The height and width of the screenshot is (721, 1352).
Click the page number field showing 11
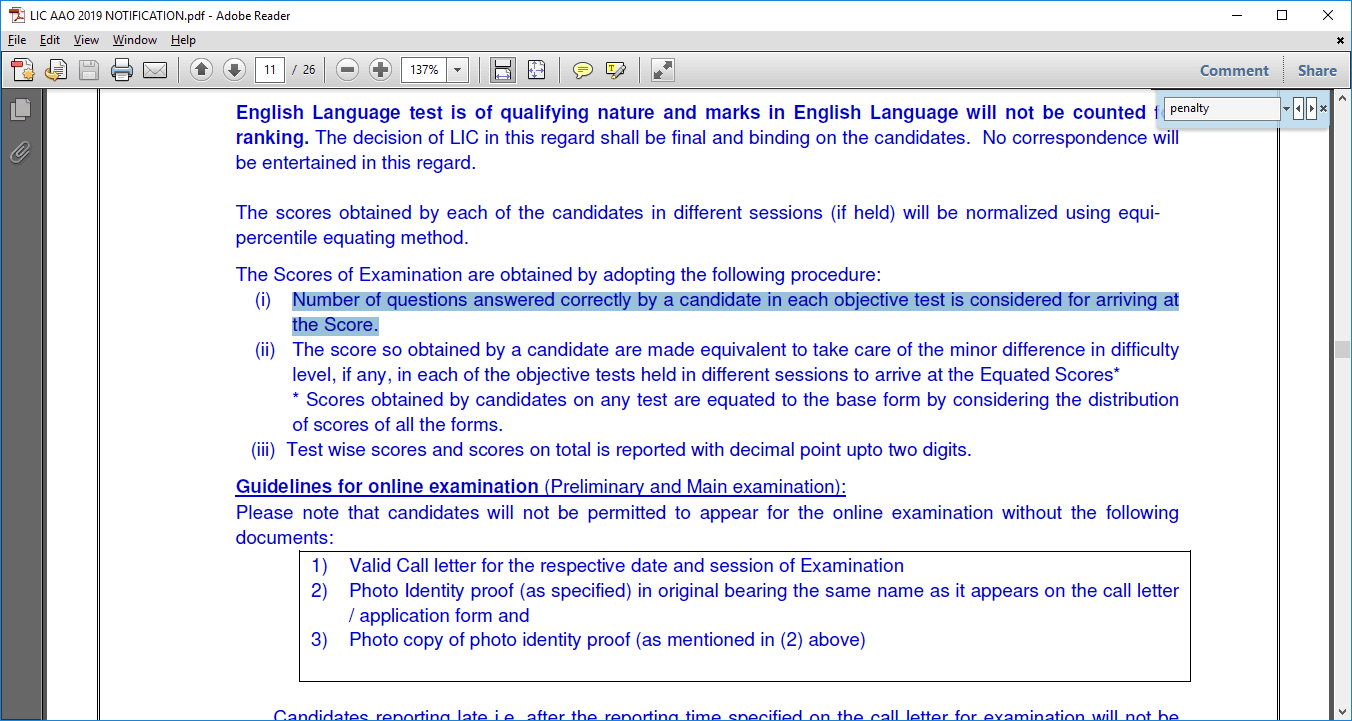tap(270, 70)
